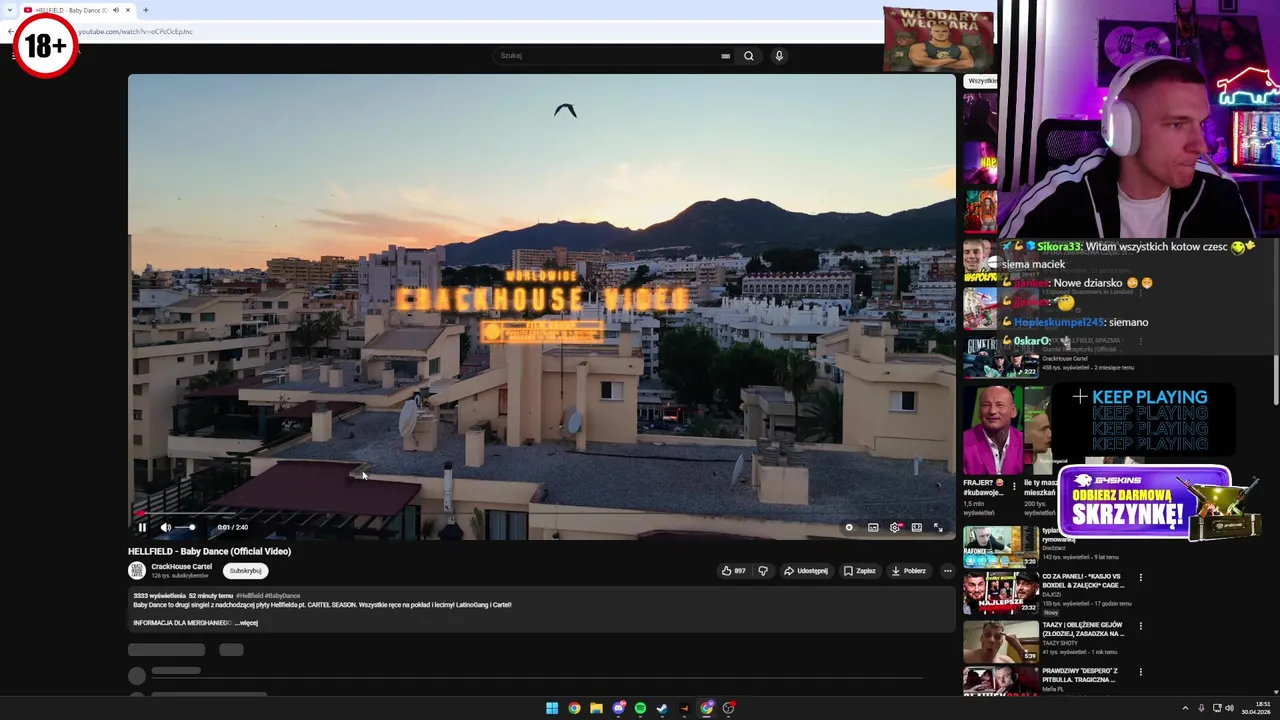Open more actions menu beside Pobierz
This screenshot has width=1280, height=720.
pyautogui.click(x=947, y=571)
